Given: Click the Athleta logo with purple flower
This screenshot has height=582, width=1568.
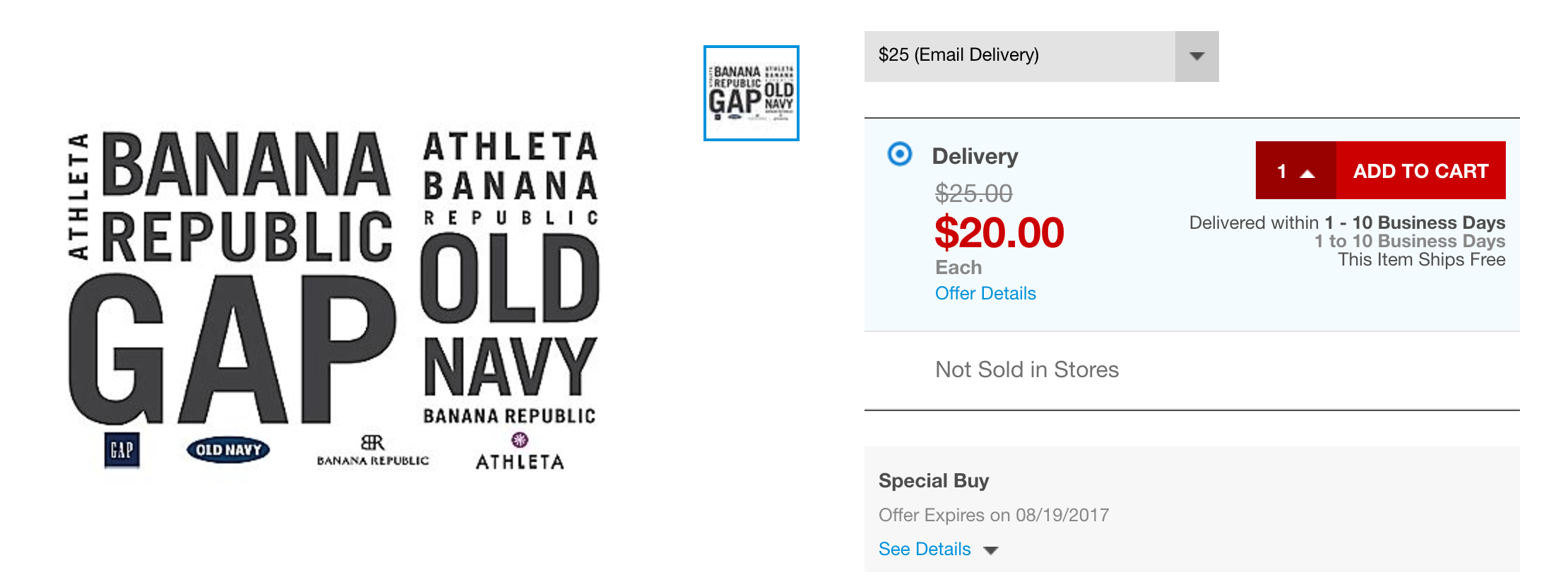Looking at the screenshot, I should pos(520,452).
